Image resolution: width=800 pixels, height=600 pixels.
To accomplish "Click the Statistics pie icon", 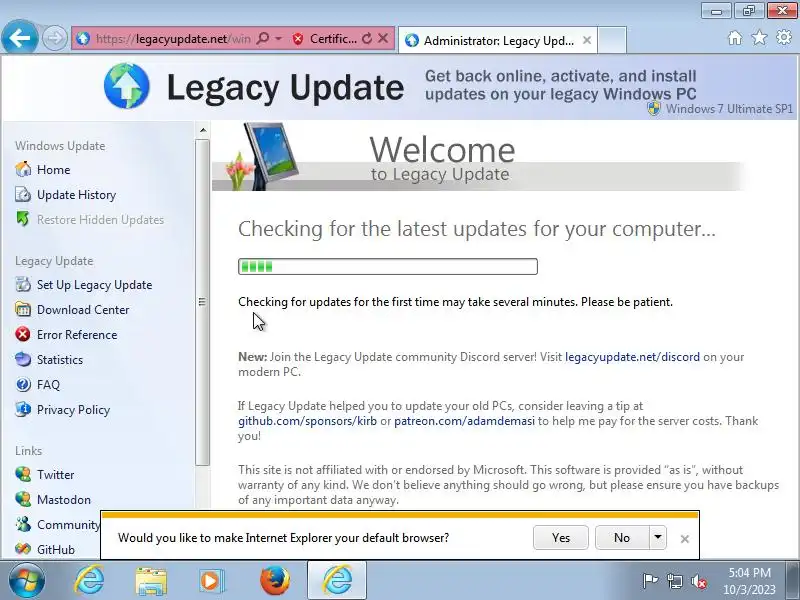I will coord(23,359).
